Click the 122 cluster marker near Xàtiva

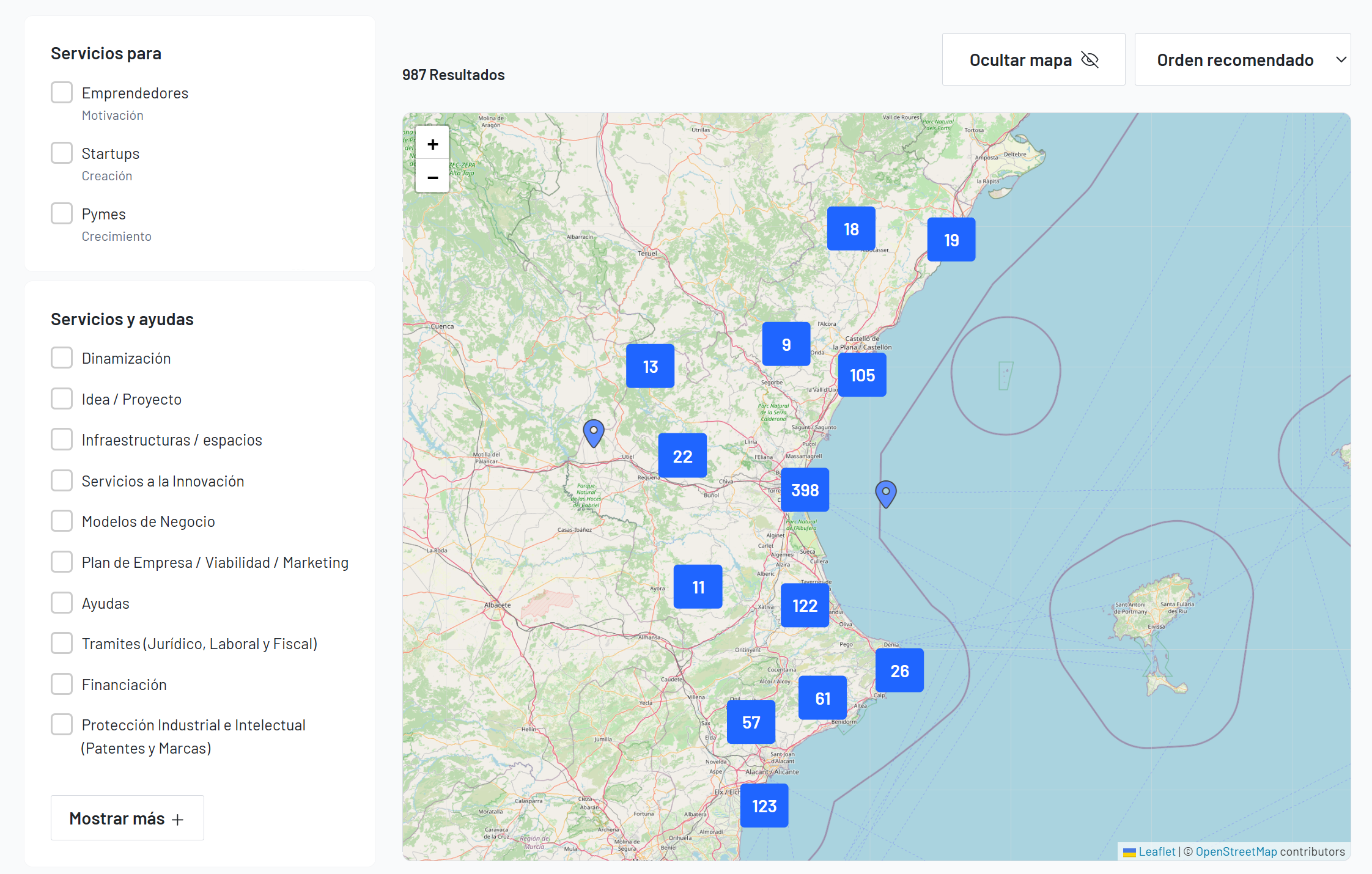point(805,605)
